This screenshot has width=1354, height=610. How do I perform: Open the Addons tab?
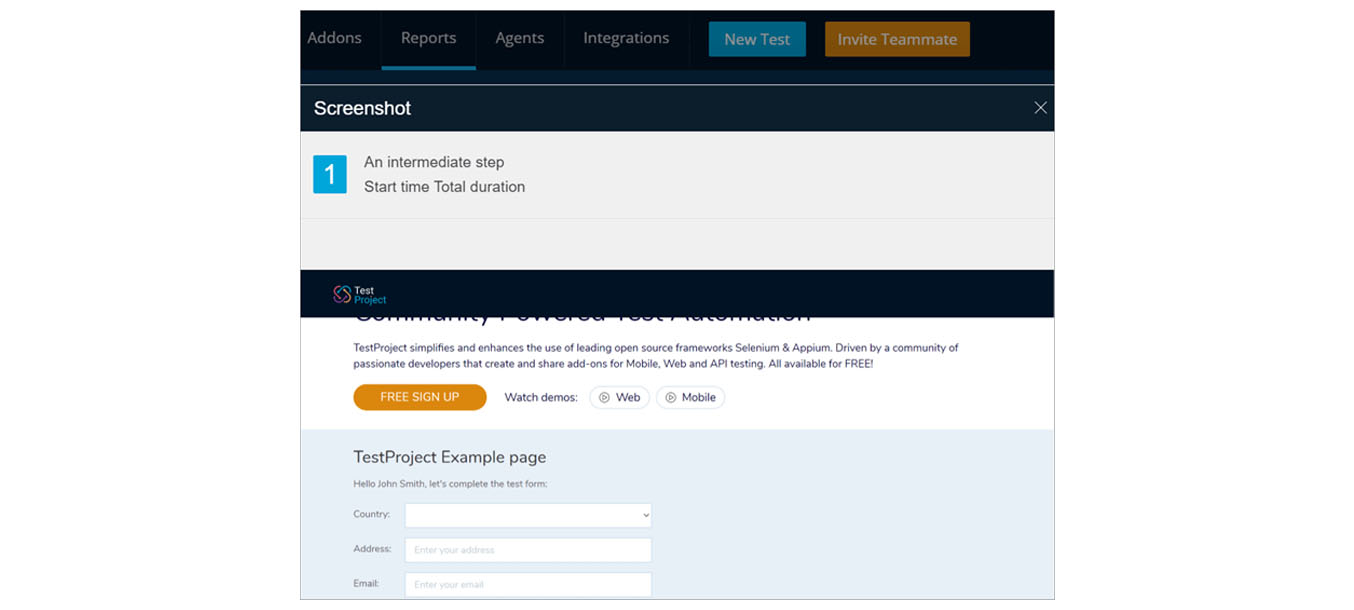(334, 38)
